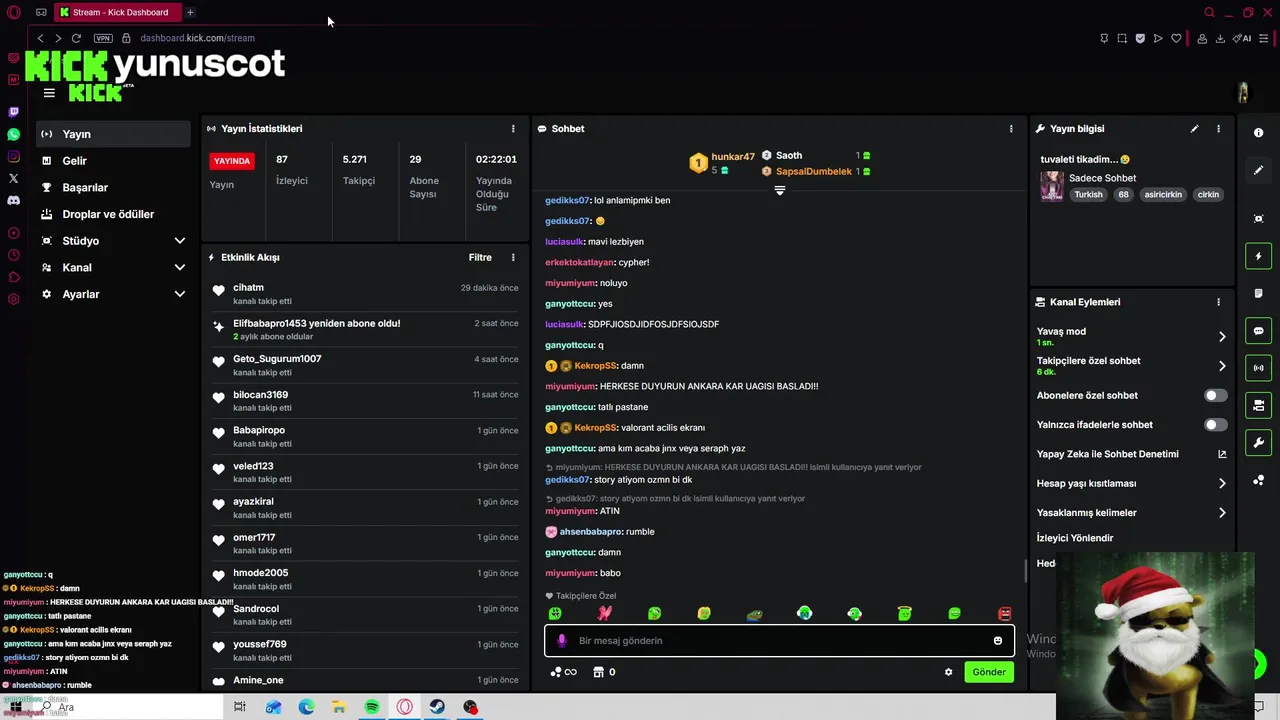Open WhatsApp in the browser sidebar
The height and width of the screenshot is (720, 1280).
pos(13,134)
